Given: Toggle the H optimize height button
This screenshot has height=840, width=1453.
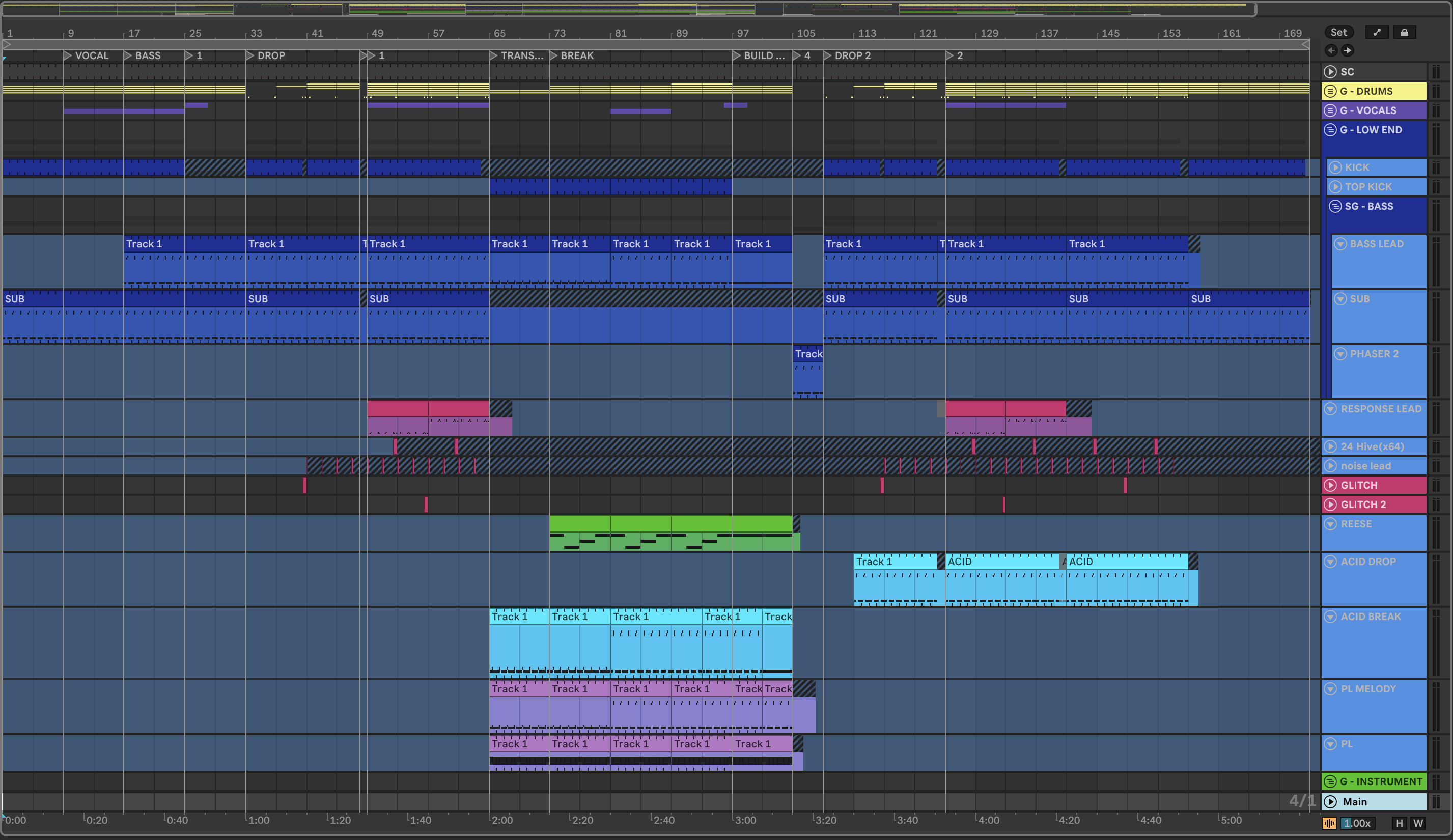Looking at the screenshot, I should (1399, 823).
